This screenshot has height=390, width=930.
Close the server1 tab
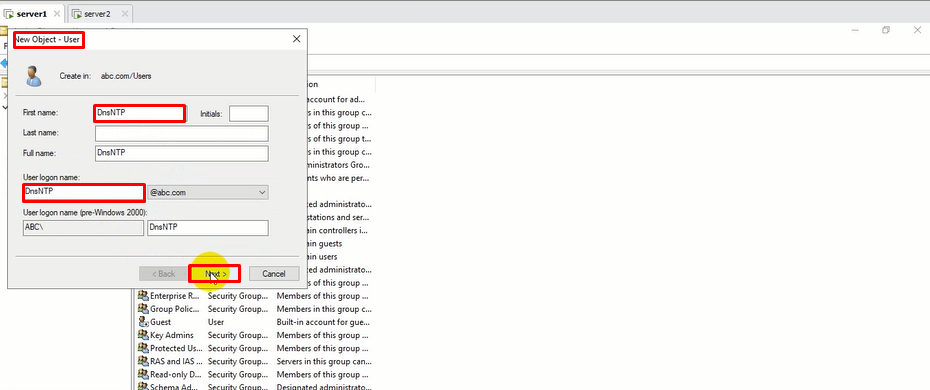click(x=56, y=14)
